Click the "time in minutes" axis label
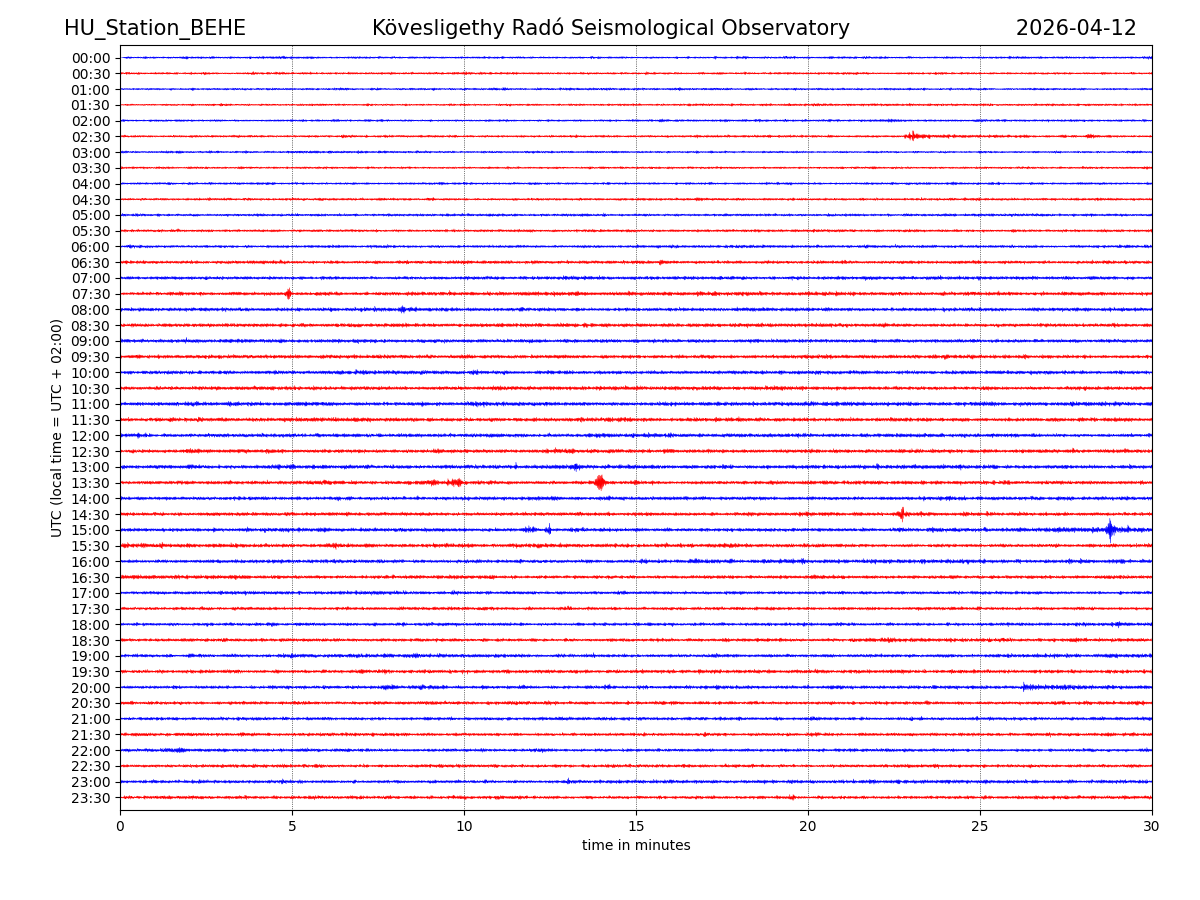Viewport: 1200px width, 900px height. pyautogui.click(x=636, y=845)
